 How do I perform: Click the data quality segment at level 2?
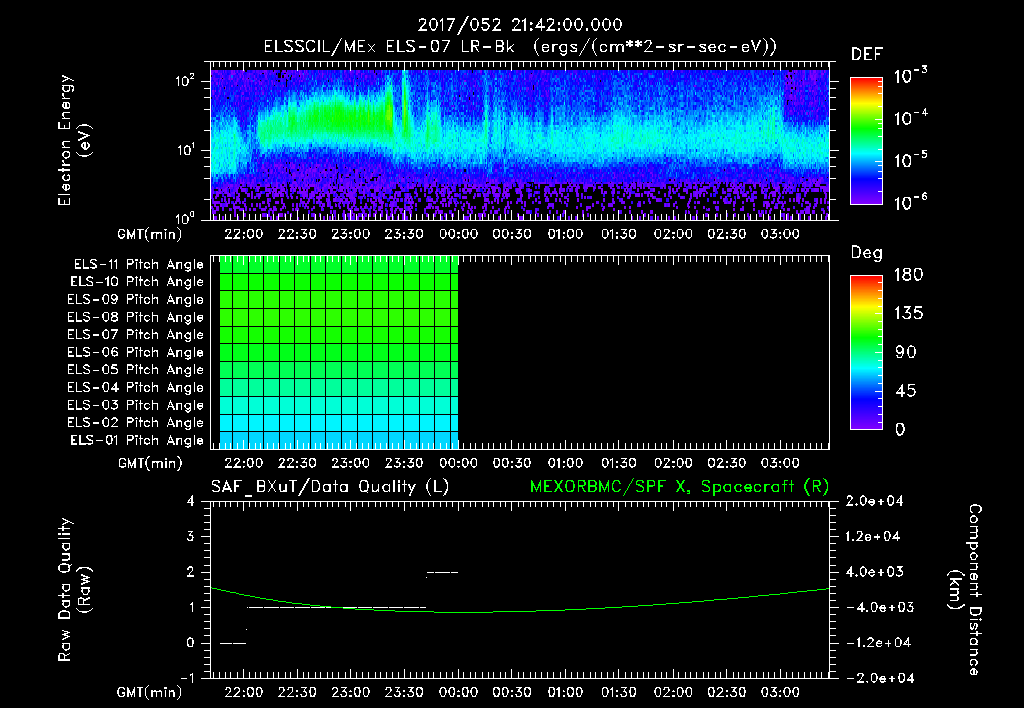pyautogui.click(x=442, y=572)
